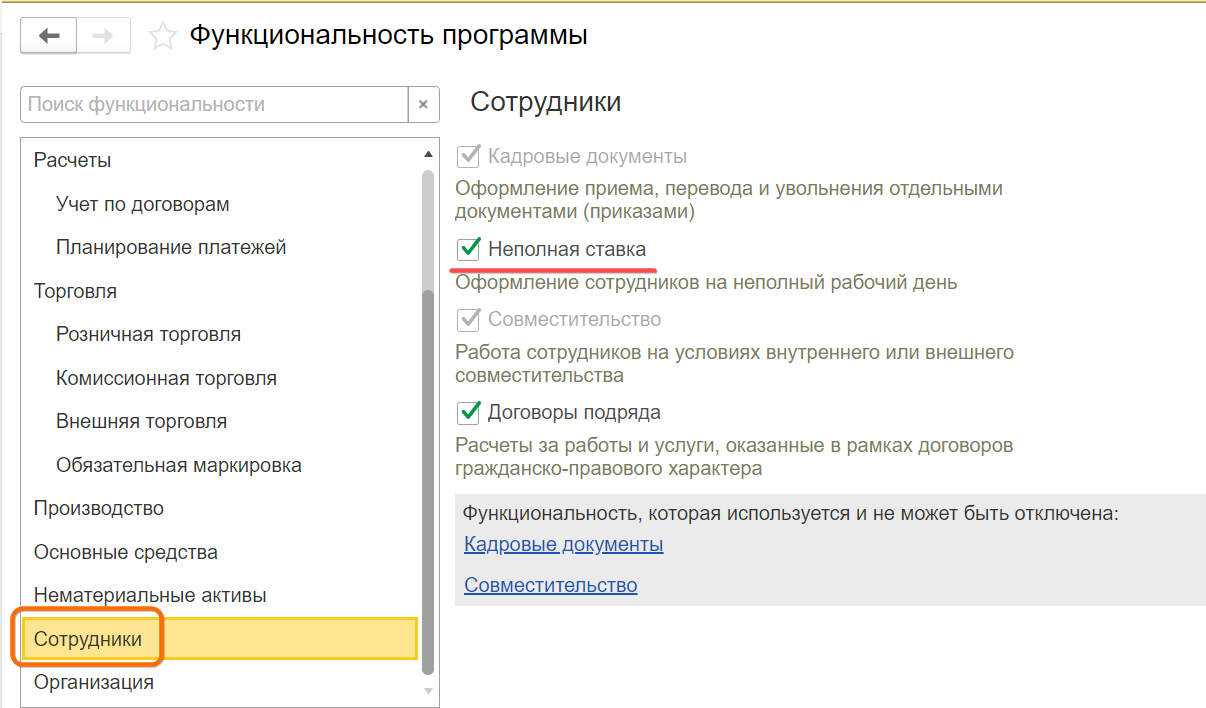
Task: Select the highlighted Сотрудники section
Action: point(219,639)
